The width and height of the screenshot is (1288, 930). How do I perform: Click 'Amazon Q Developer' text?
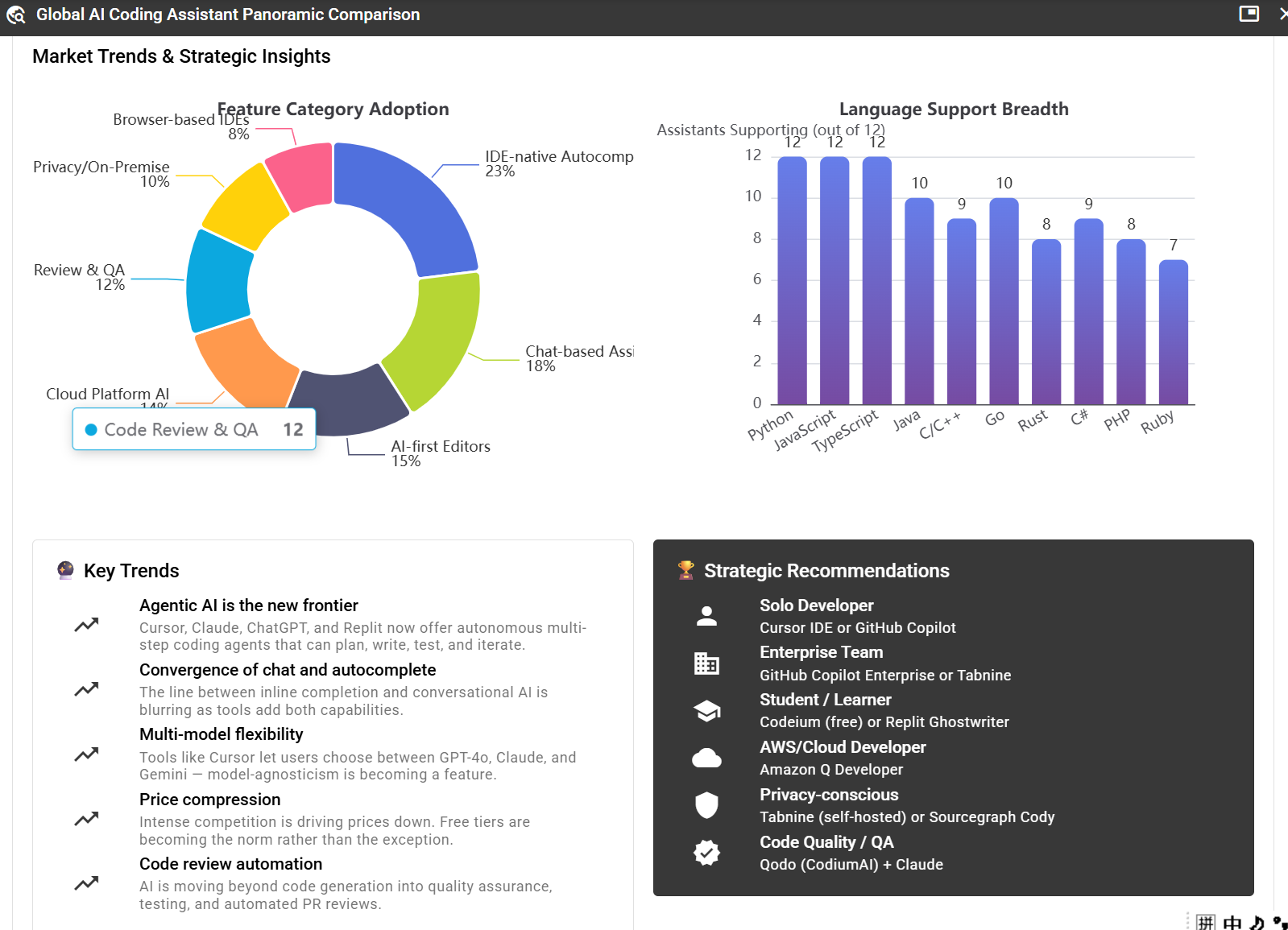[831, 770]
